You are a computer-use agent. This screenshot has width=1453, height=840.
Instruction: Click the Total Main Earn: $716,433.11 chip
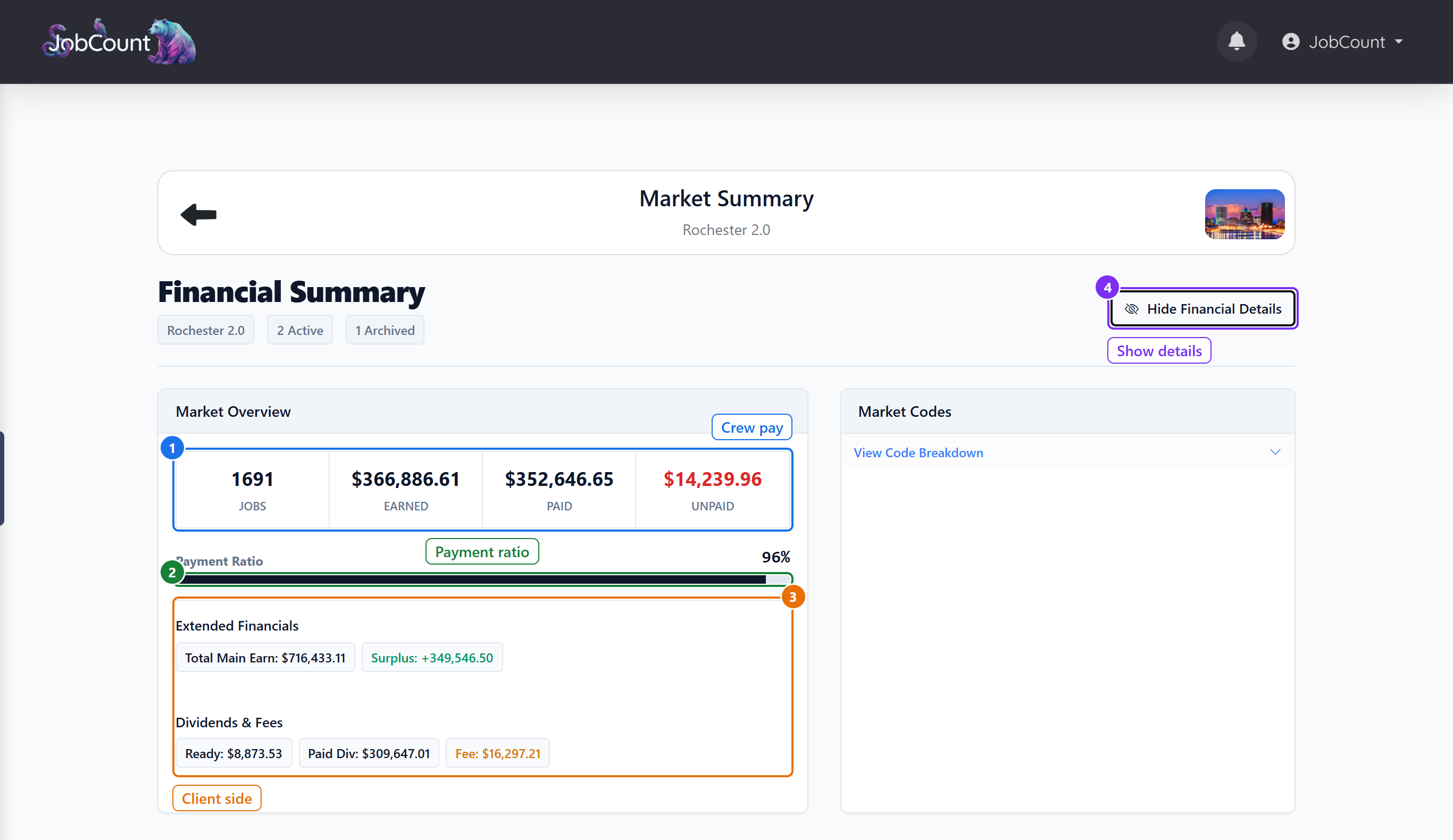(x=265, y=657)
